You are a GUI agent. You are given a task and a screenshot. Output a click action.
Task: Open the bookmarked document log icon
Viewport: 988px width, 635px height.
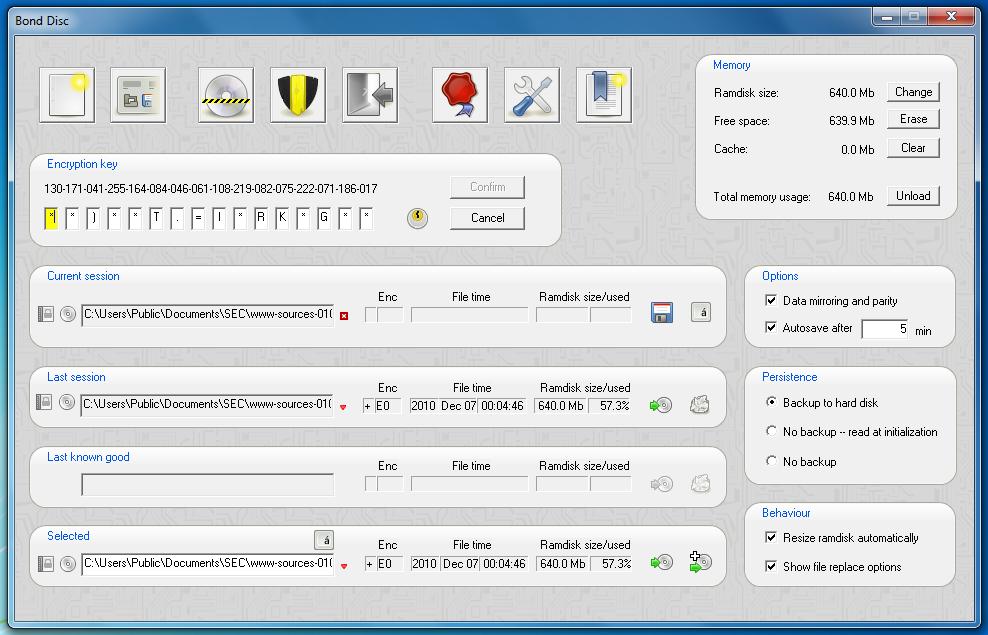pyautogui.click(x=603, y=94)
